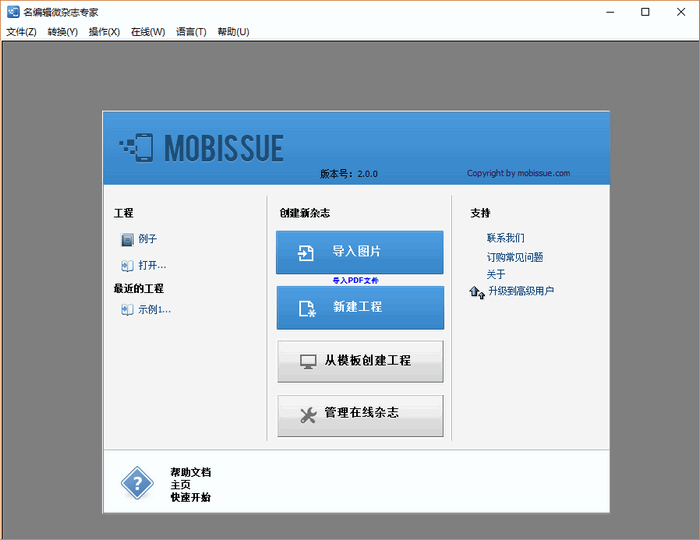Open the 在线(W) menu

coord(148,32)
